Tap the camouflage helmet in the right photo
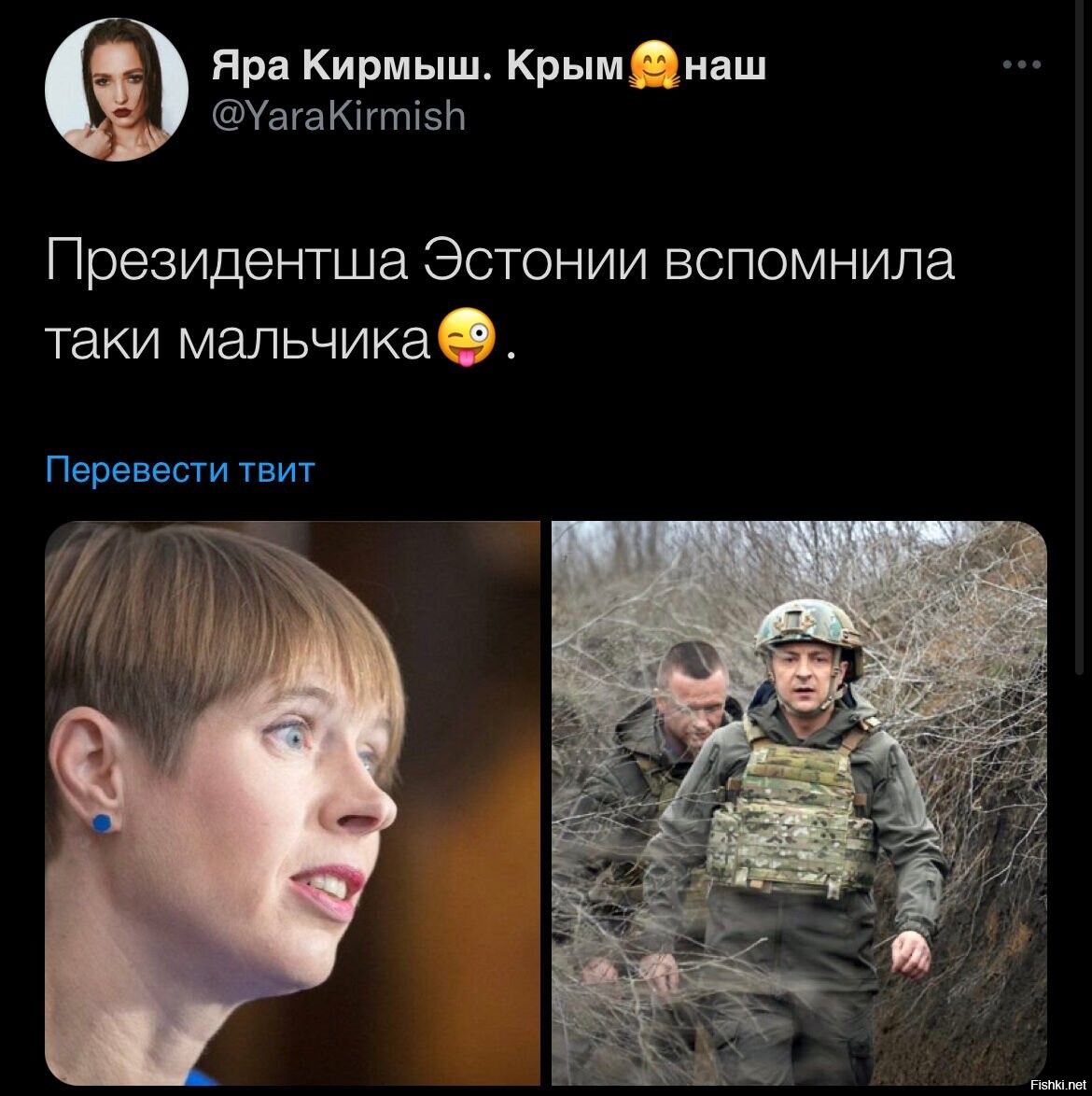Image resolution: width=1092 pixels, height=1096 pixels. tap(808, 631)
